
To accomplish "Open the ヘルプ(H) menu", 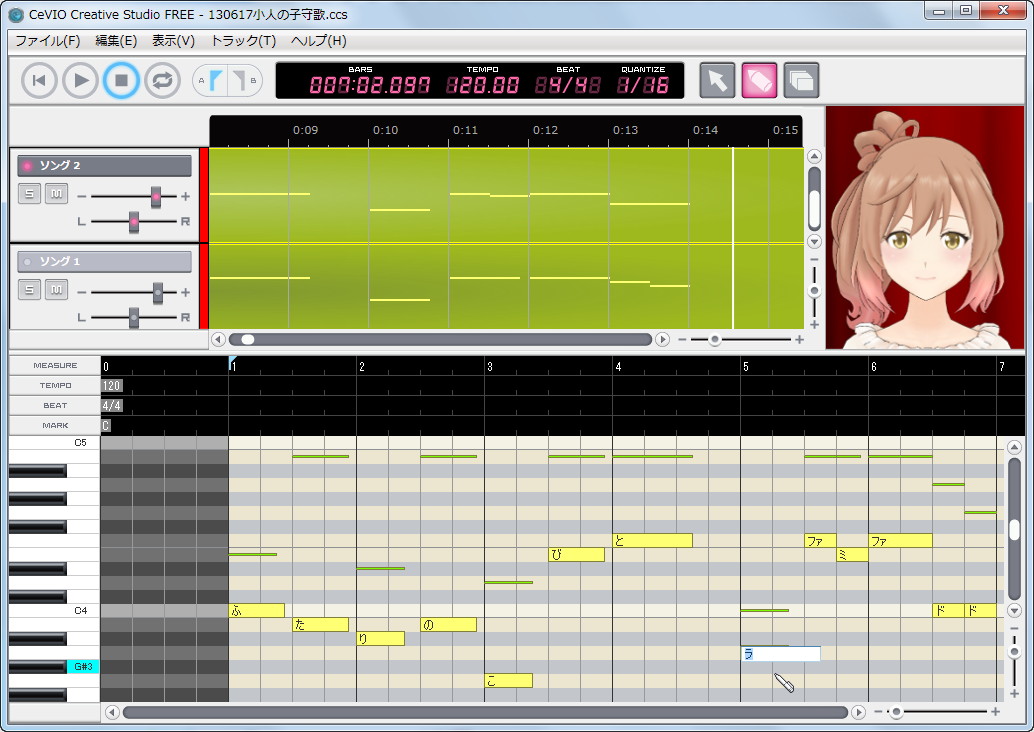I will [318, 41].
